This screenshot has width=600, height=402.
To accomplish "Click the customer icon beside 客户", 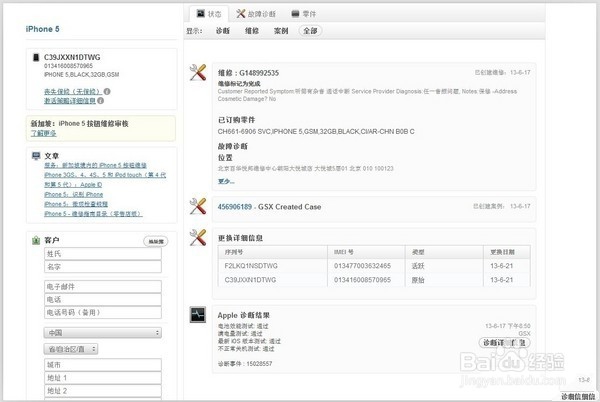I will (x=36, y=240).
